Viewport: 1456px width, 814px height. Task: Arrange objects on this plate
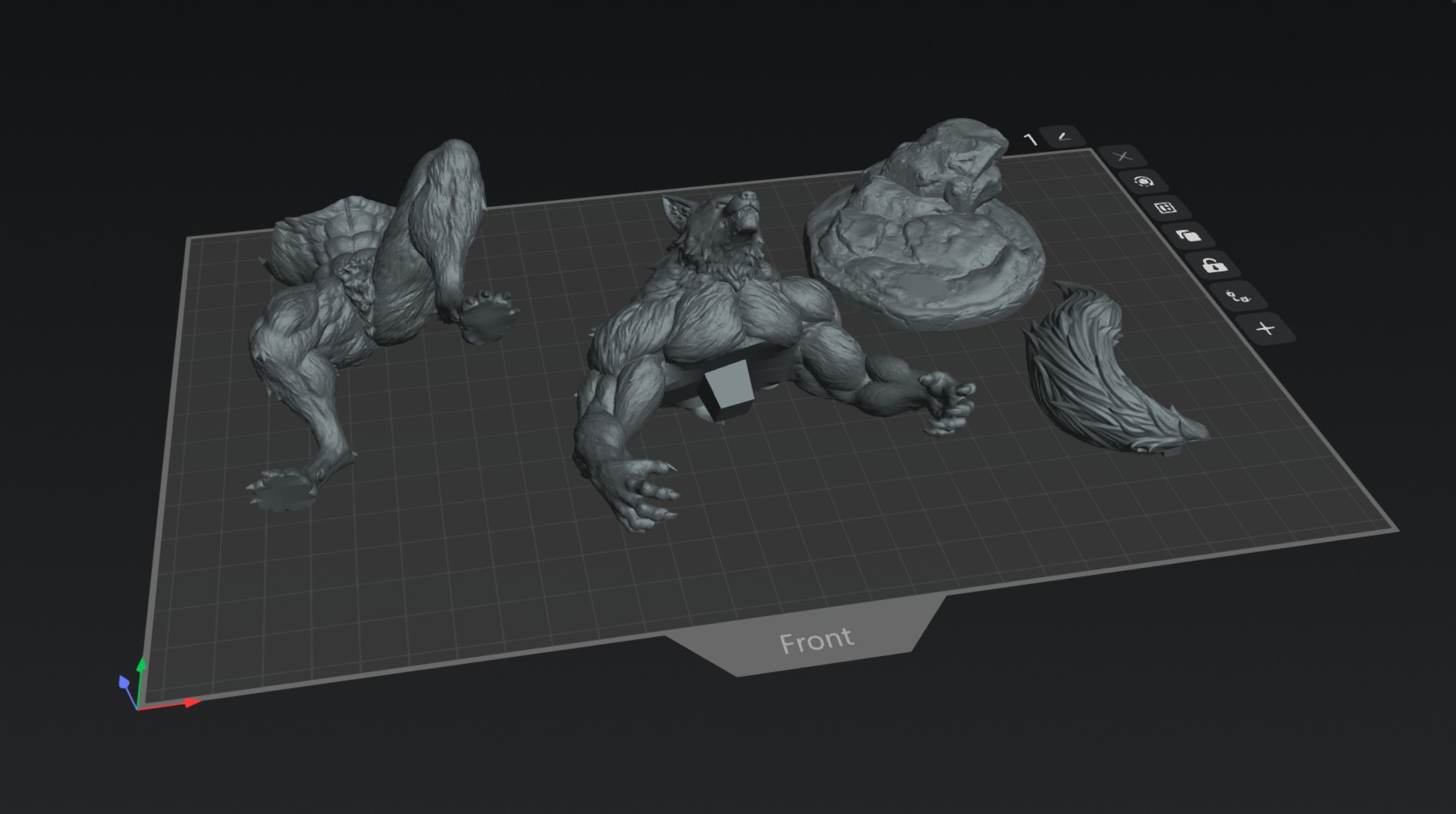1165,208
